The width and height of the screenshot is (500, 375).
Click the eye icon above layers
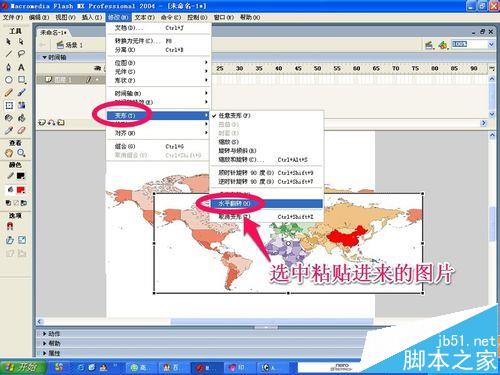click(x=98, y=68)
